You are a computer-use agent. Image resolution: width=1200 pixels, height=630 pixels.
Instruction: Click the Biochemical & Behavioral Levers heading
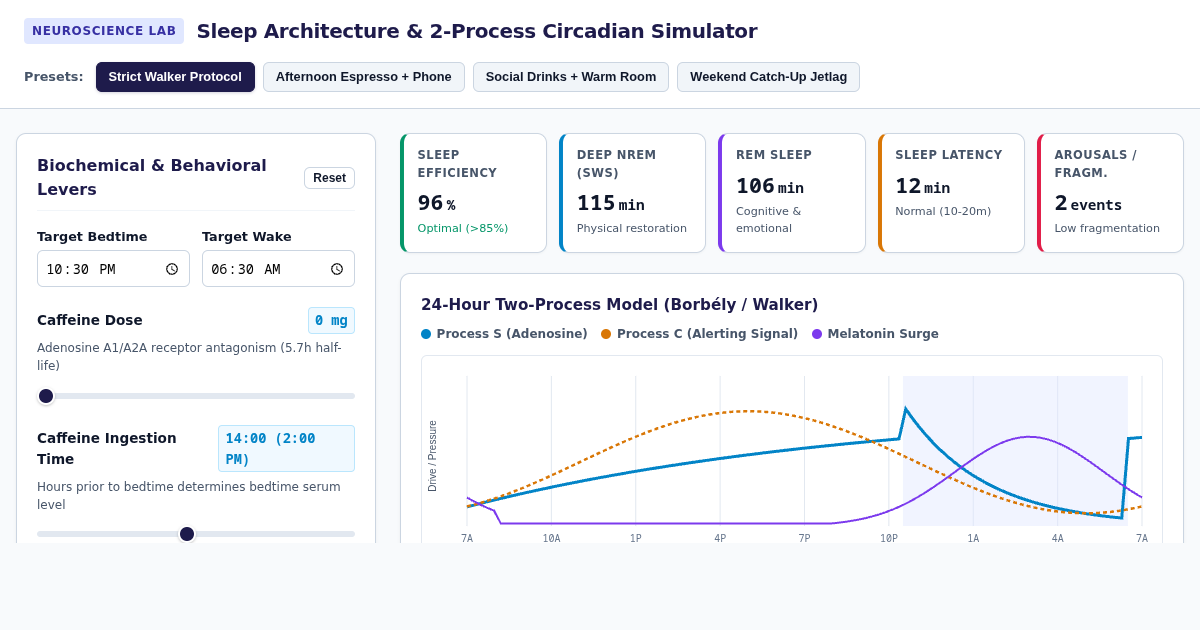pos(152,177)
